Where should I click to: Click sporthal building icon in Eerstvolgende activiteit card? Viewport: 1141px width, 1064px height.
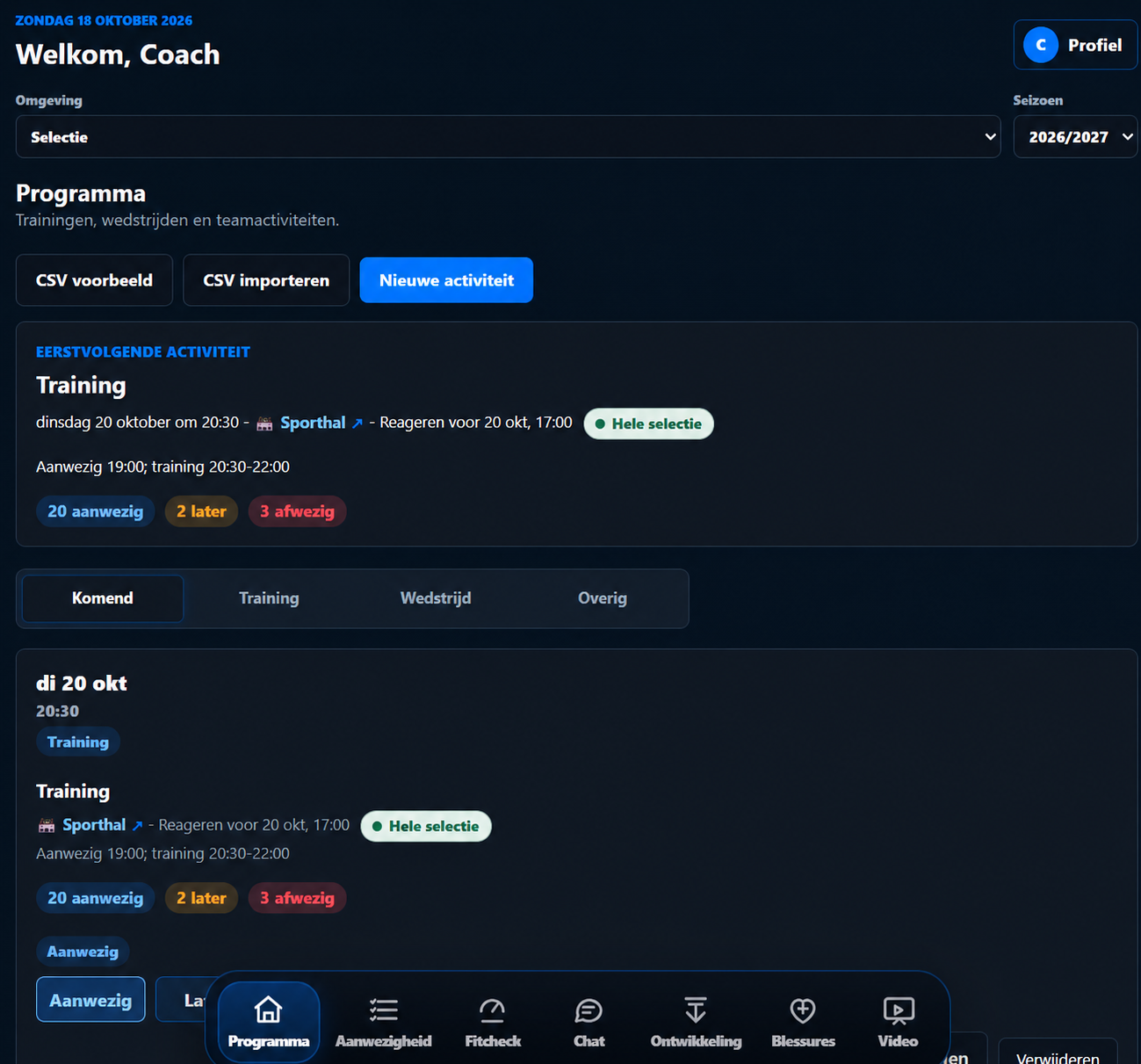point(264,423)
